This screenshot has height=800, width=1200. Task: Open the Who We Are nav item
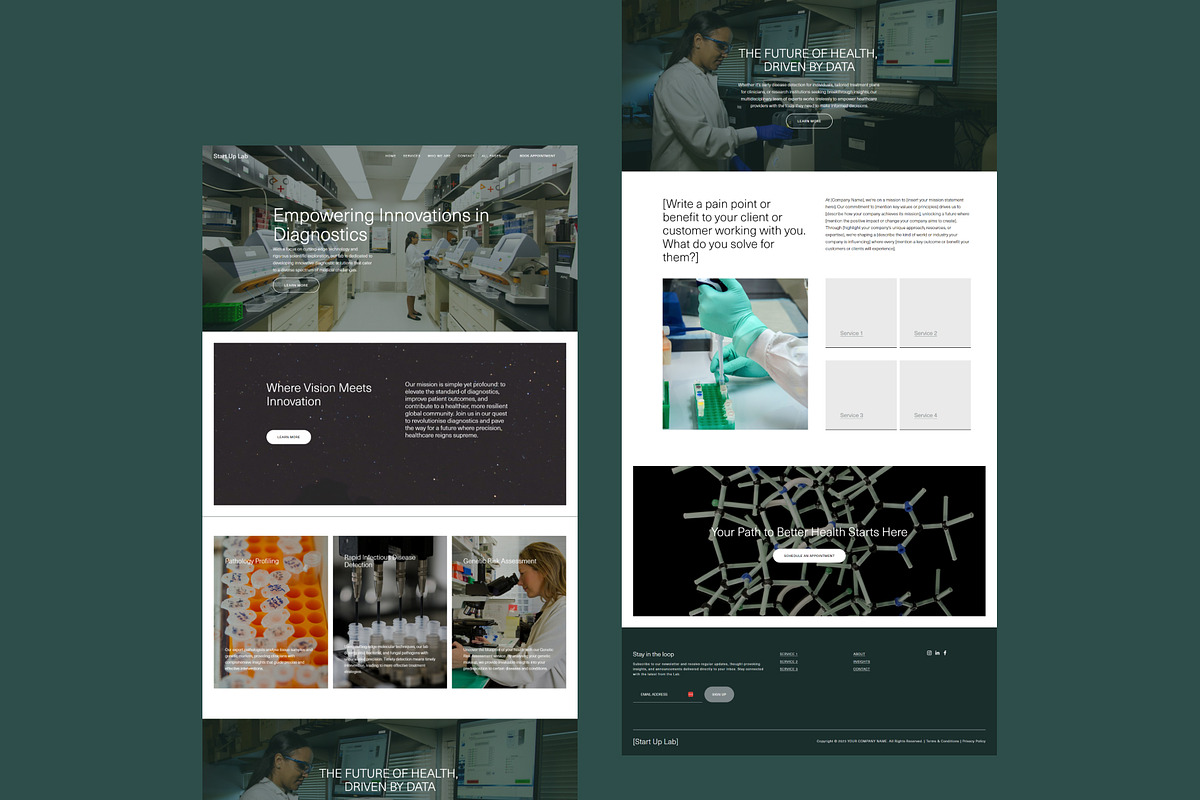point(439,156)
